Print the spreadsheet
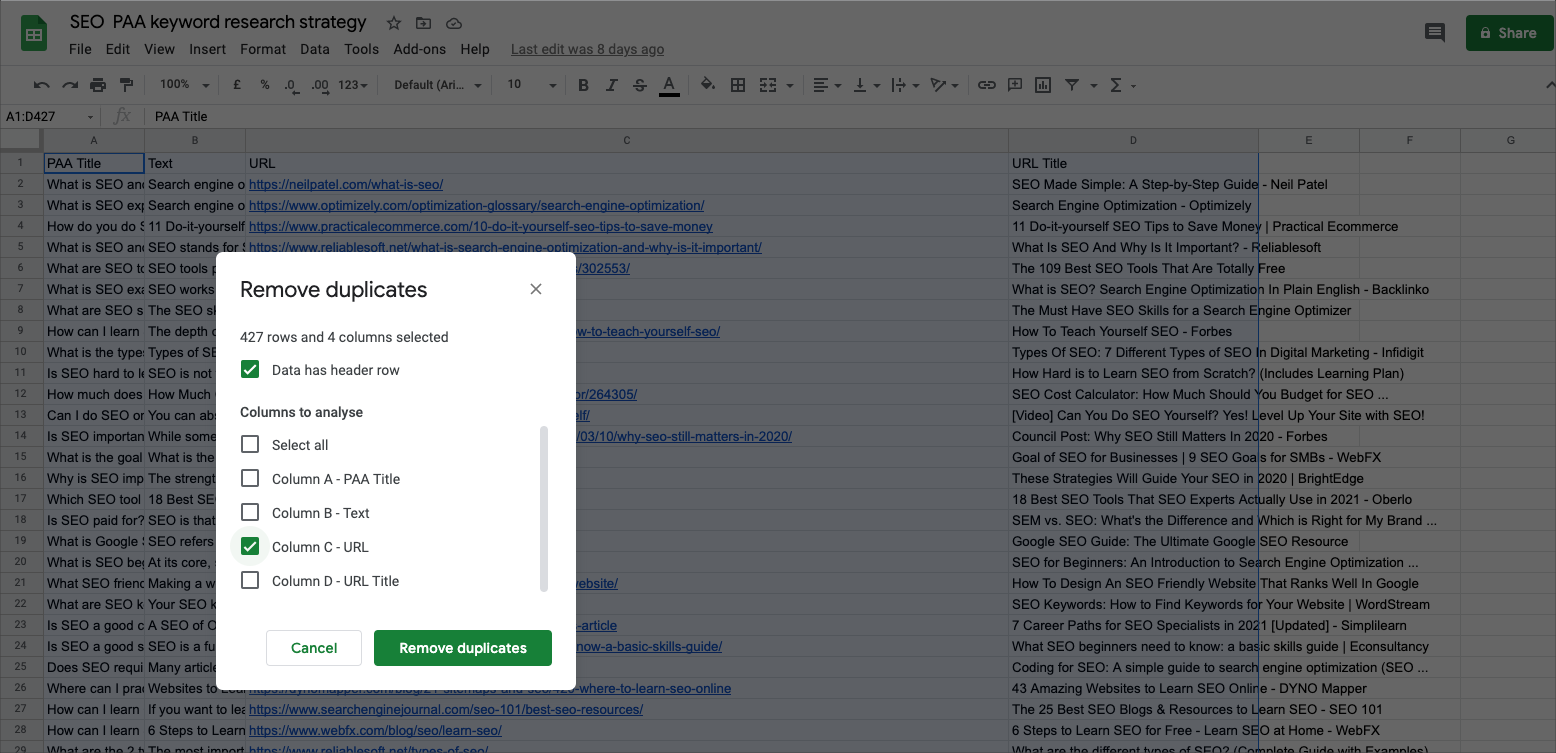 click(x=98, y=85)
